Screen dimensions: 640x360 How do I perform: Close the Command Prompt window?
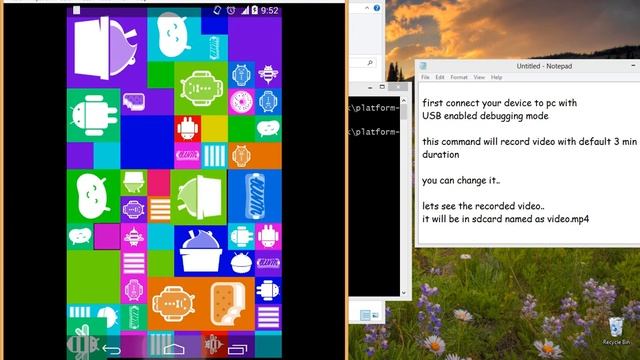pyautogui.click(x=398, y=87)
